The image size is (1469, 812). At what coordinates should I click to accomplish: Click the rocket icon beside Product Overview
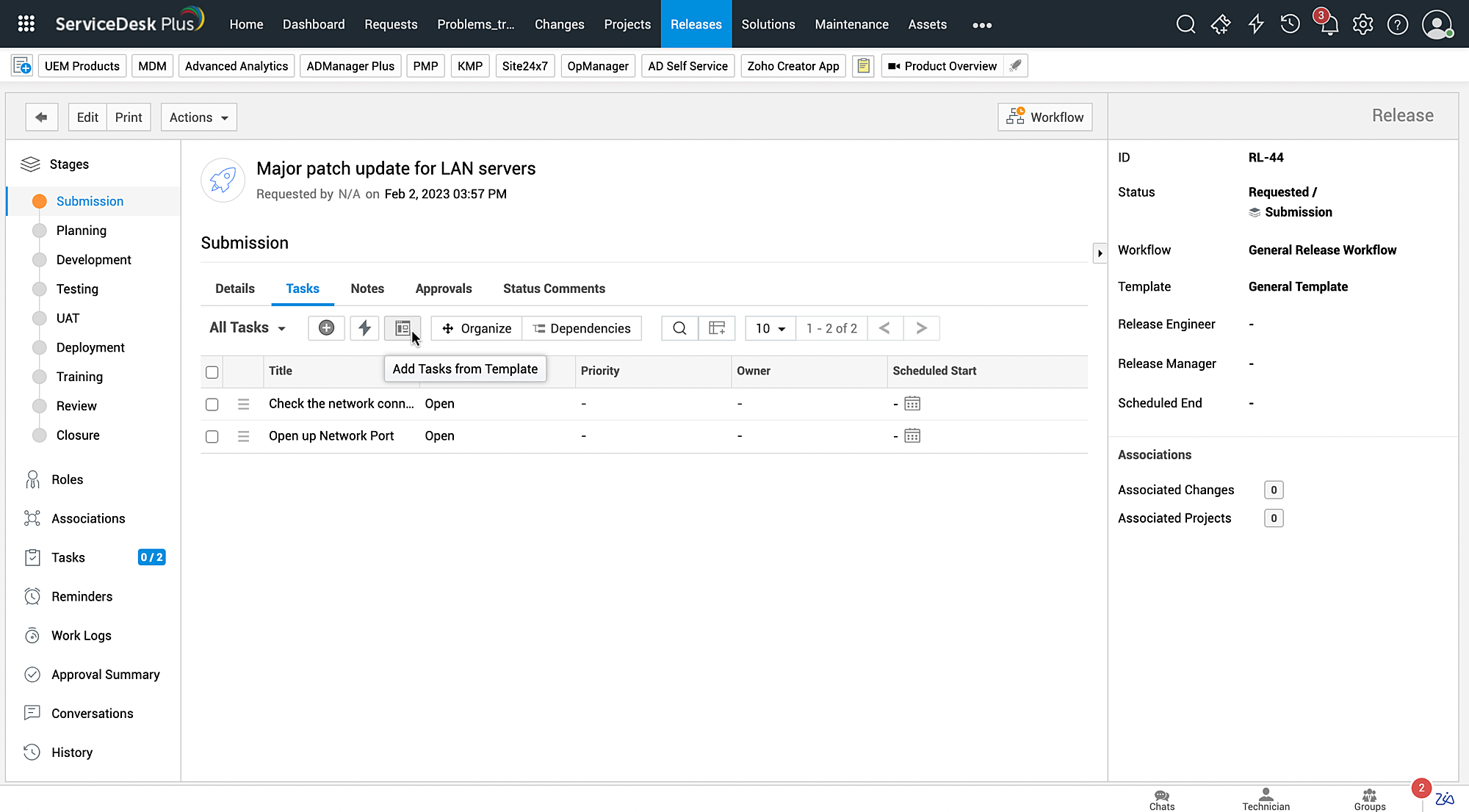point(1016,66)
